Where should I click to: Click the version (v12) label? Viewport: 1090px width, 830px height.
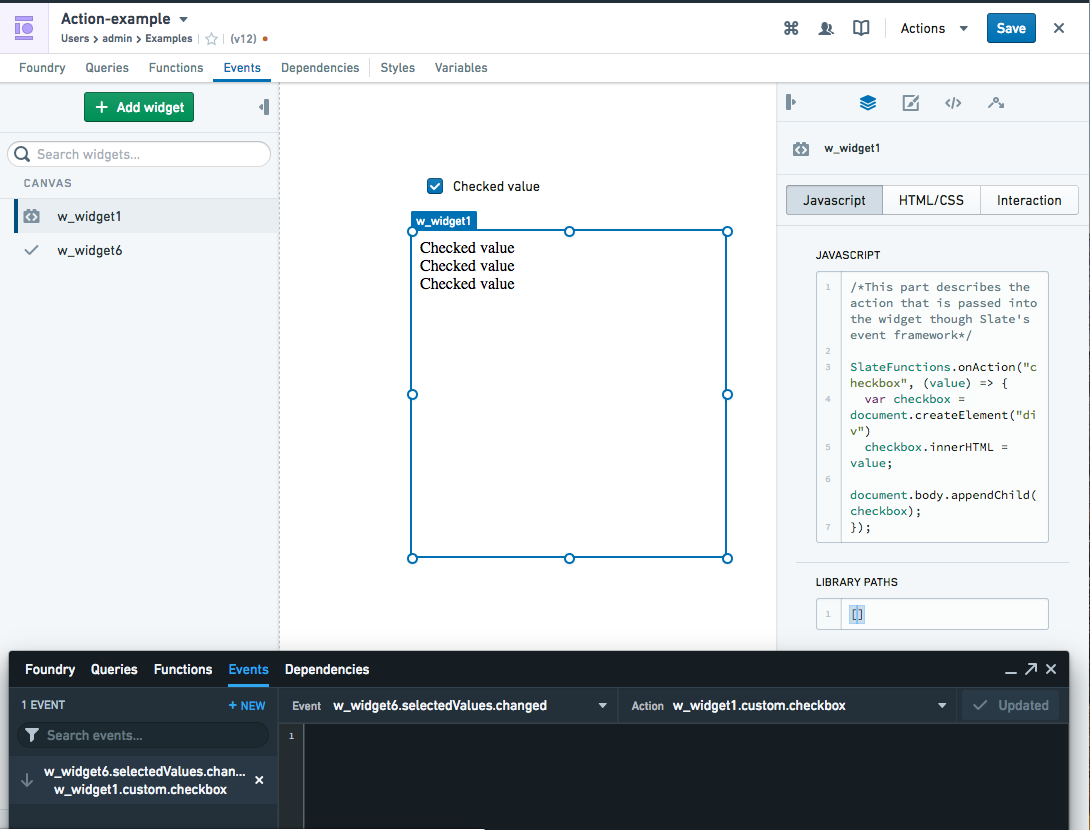pyautogui.click(x=243, y=39)
